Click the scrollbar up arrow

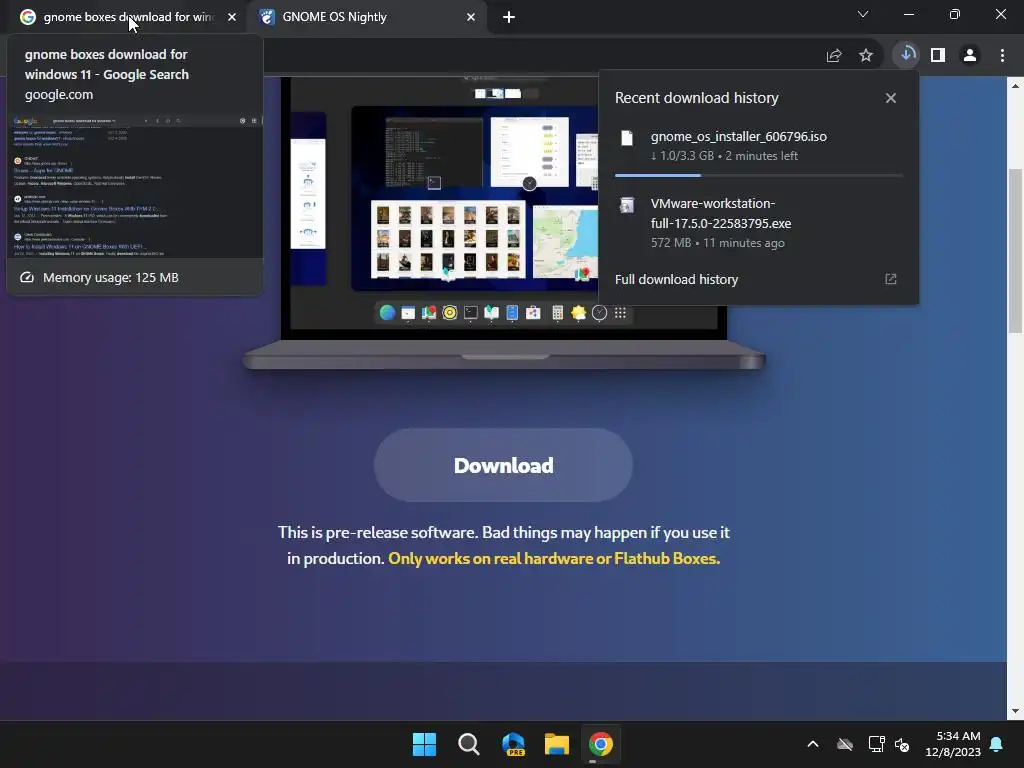(x=1015, y=85)
